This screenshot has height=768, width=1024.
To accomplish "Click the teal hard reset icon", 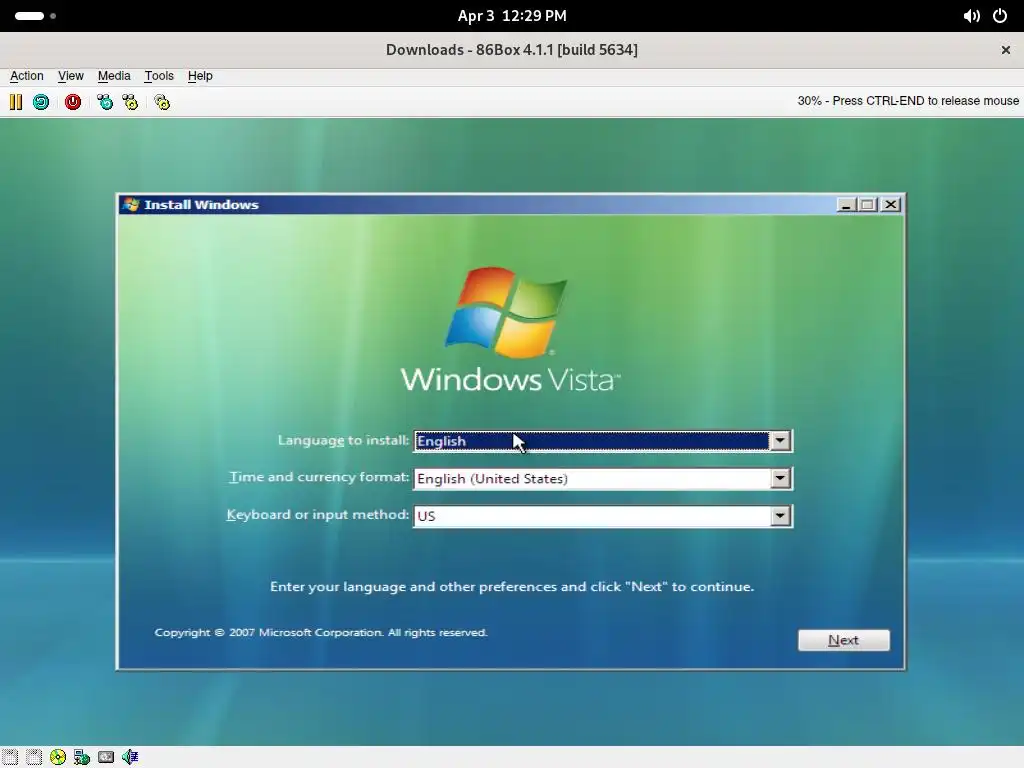I will [40, 102].
